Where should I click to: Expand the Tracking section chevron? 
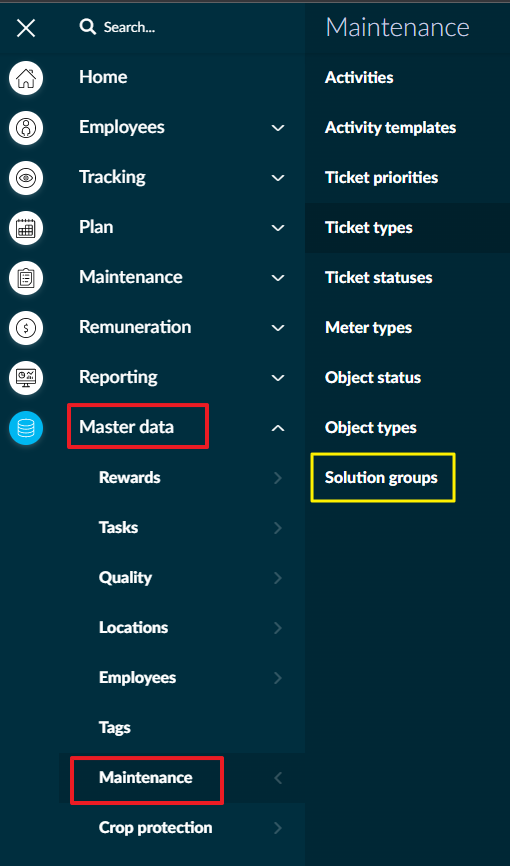pos(278,178)
